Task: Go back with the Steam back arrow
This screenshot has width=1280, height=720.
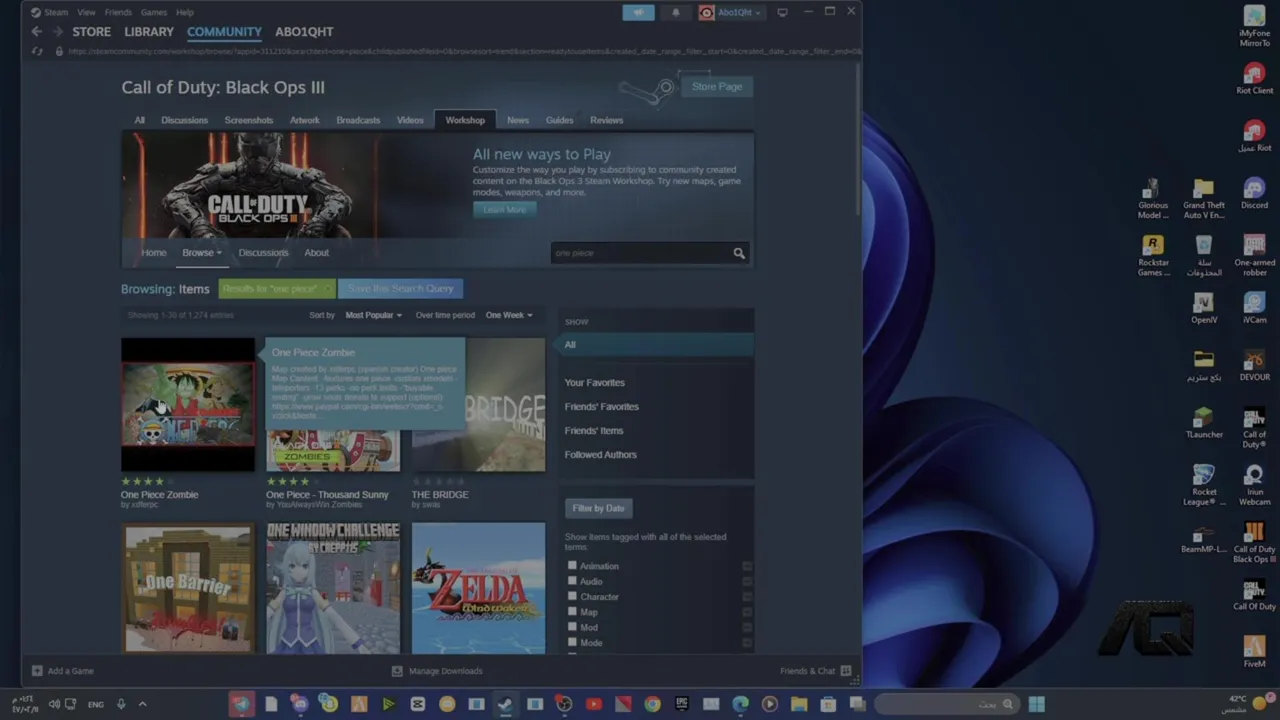Action: (x=36, y=32)
